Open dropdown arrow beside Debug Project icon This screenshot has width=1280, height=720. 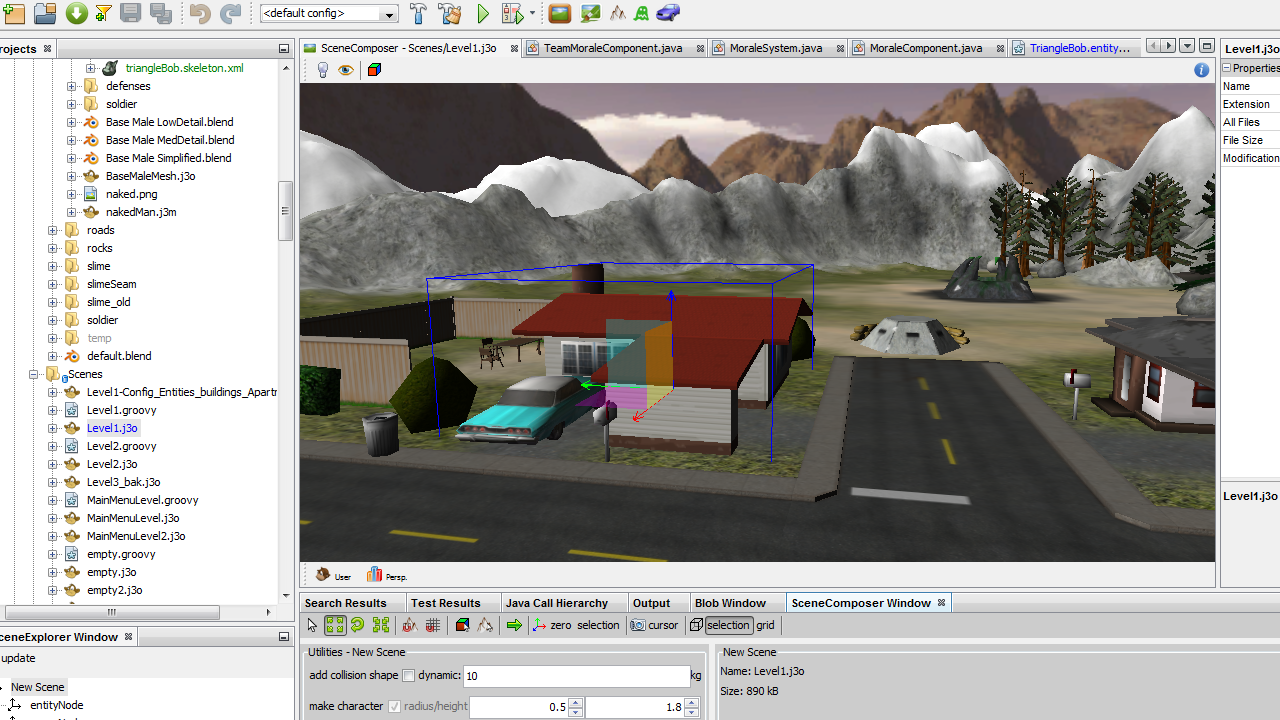[532, 14]
